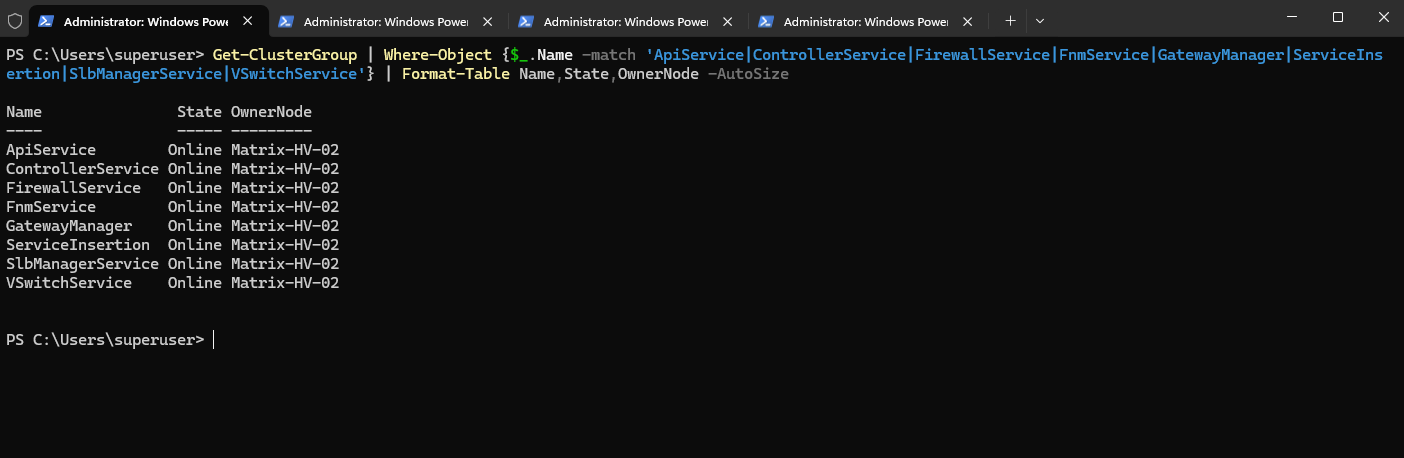Click the administrator shield icon in title bar
This screenshot has width=1404, height=458.
click(x=14, y=20)
